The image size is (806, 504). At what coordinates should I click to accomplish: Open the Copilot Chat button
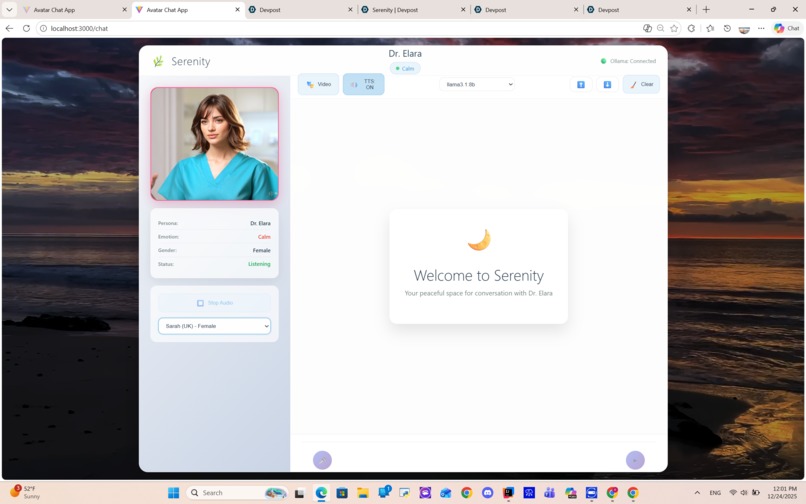(x=787, y=28)
